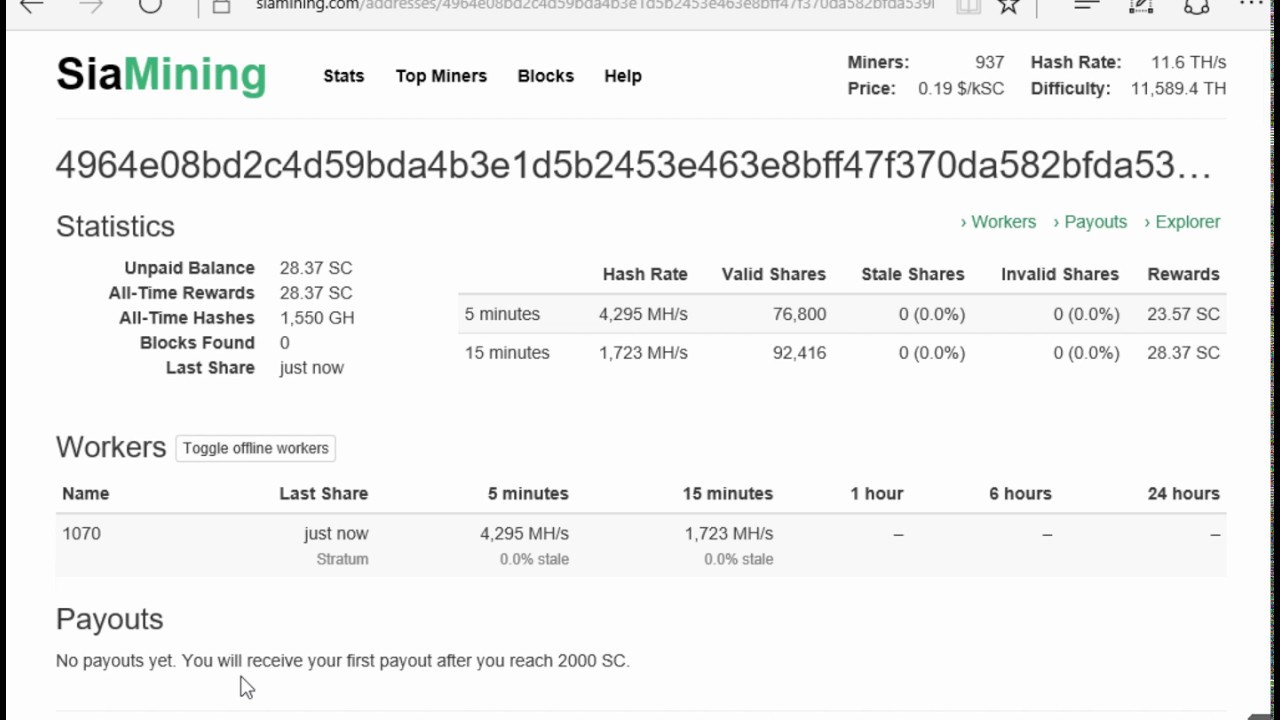Open the Edge Hub icon
This screenshot has height=720, width=1280.
pyautogui.click(x=1086, y=6)
